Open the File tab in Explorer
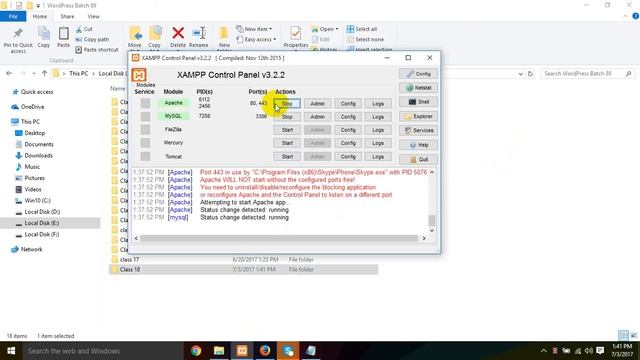Image resolution: width=640 pixels, height=360 pixels. pos(13,16)
